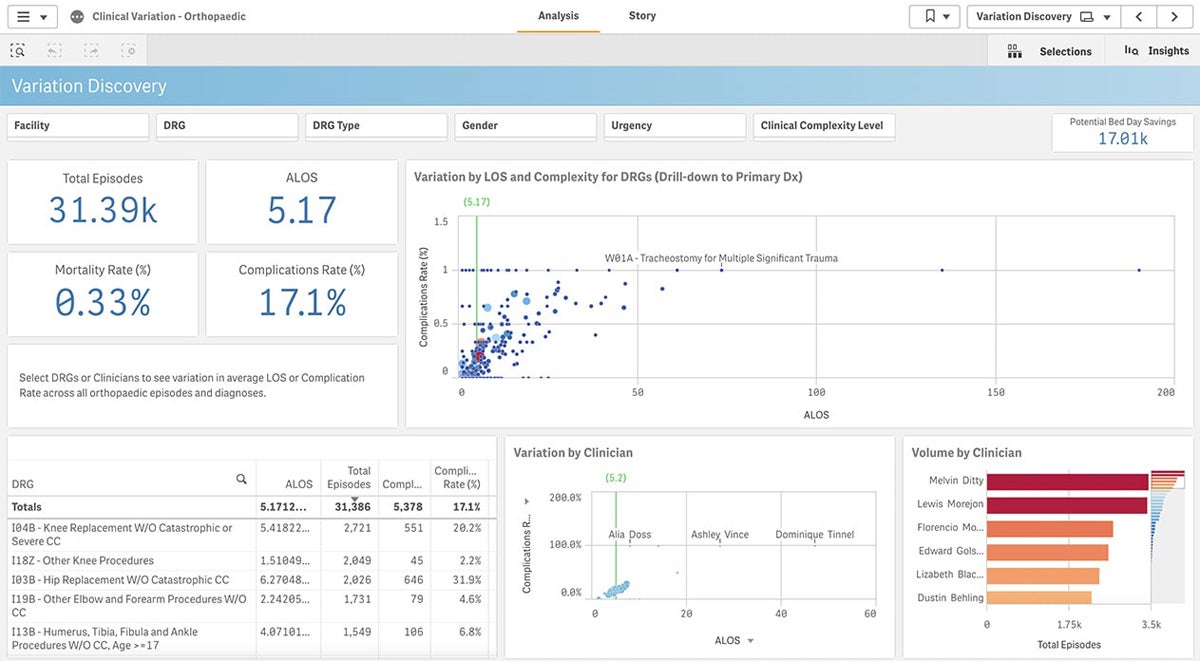Viewport: 1200px width, 661px height.
Task: Select Melvin Ditty bar
Action: pos(1067,481)
